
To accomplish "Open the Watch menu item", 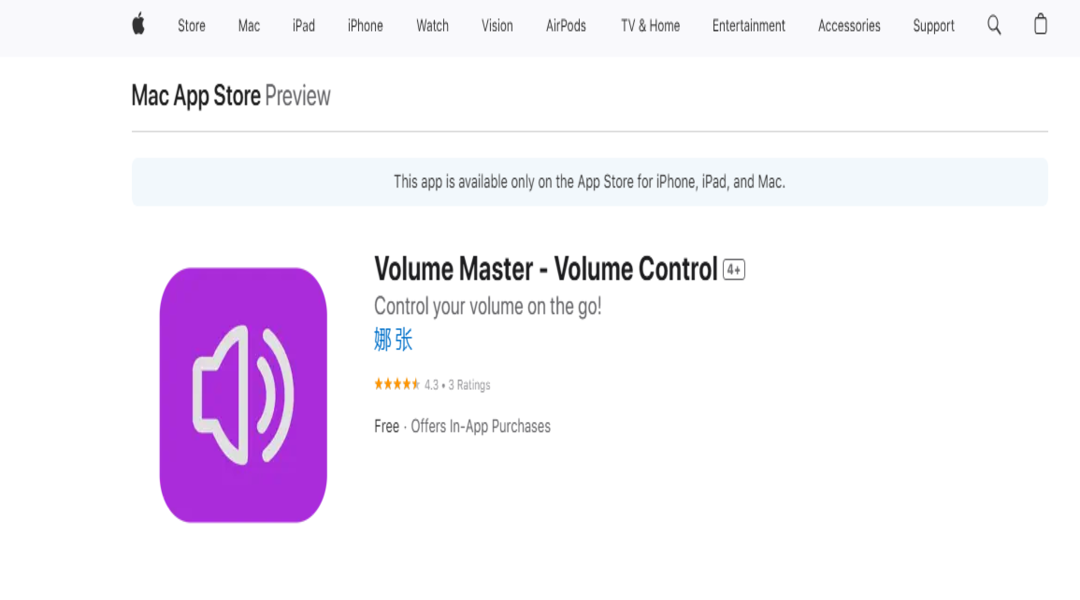I will [x=432, y=26].
